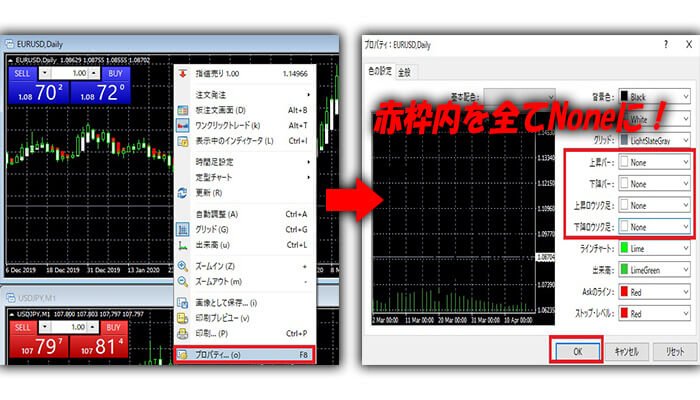Click the リセット button
This screenshot has width=700, height=400.
coord(675,351)
